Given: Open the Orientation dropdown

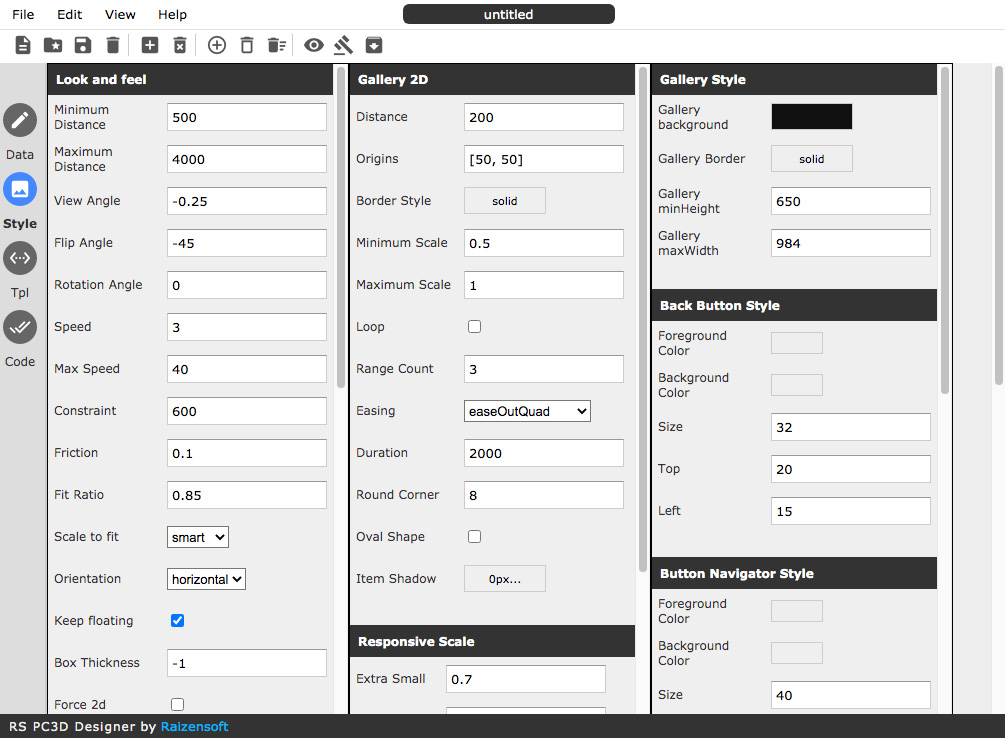Looking at the screenshot, I should (x=206, y=579).
